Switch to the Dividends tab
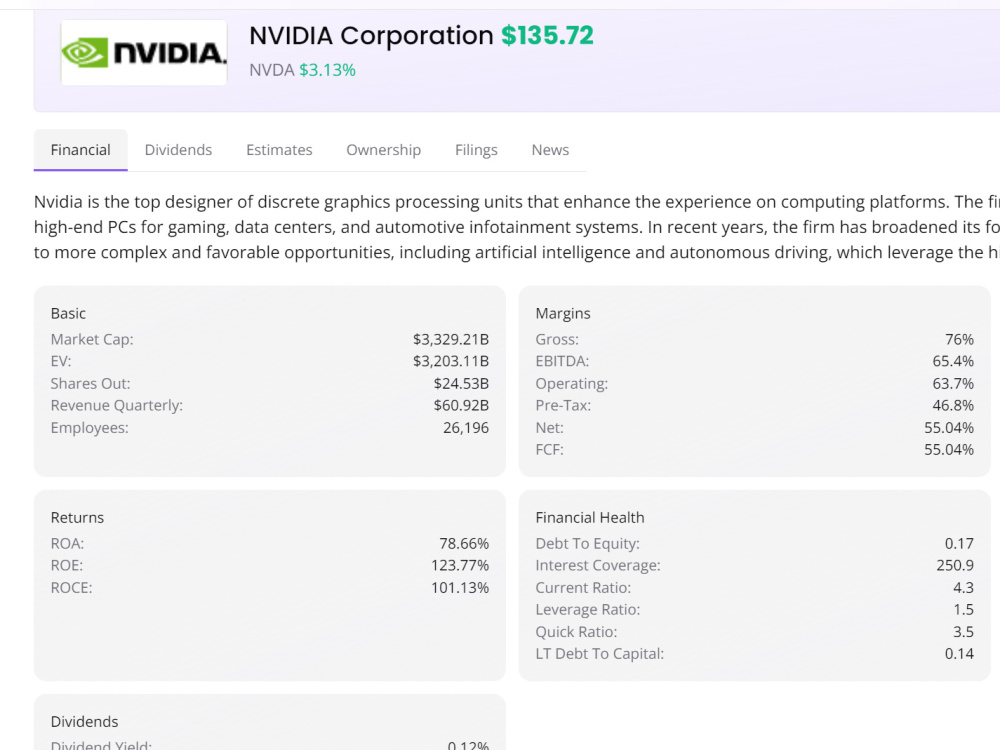 [178, 150]
